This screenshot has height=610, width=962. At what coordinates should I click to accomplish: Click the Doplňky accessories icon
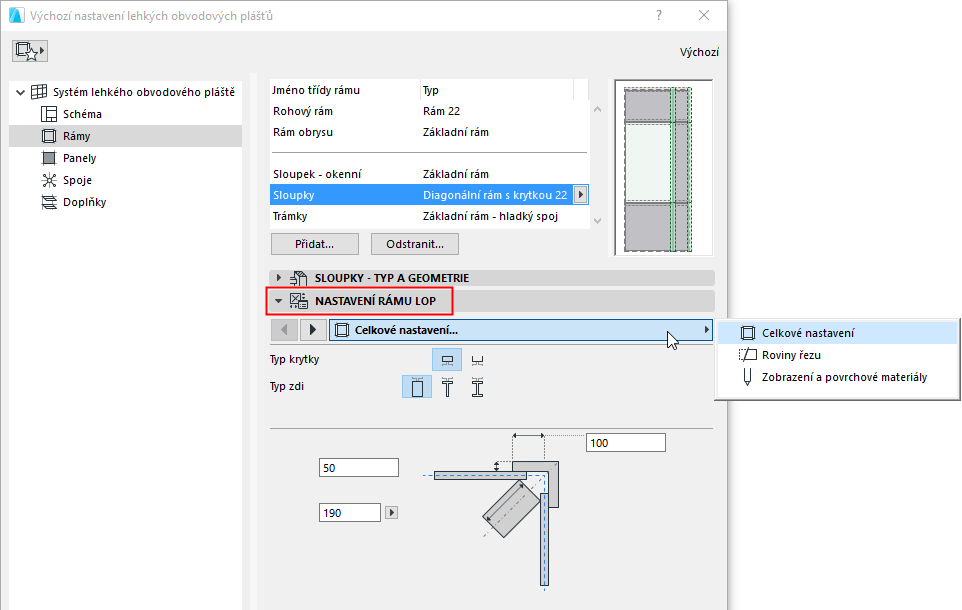click(48, 203)
